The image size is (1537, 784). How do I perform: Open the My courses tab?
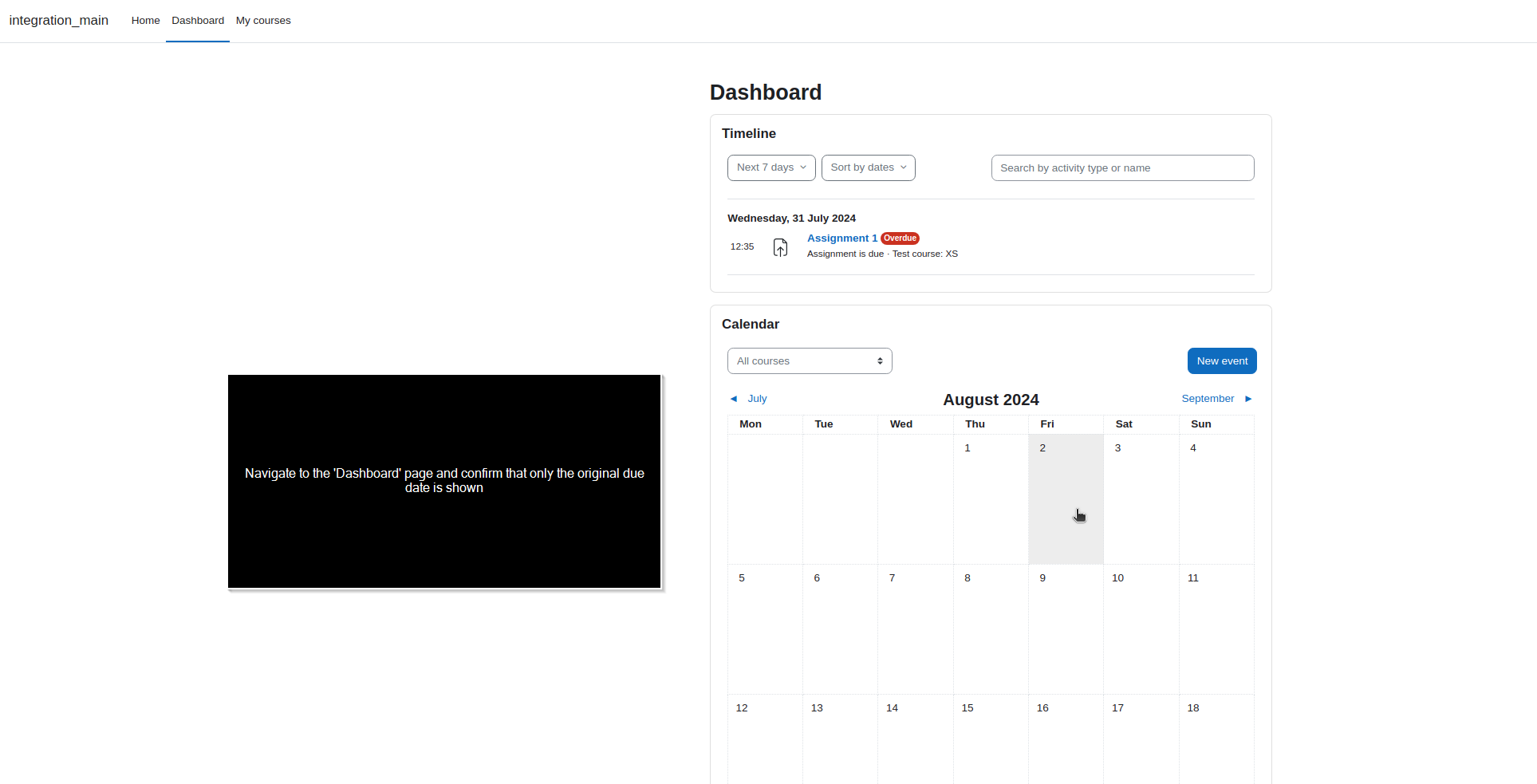tap(263, 21)
